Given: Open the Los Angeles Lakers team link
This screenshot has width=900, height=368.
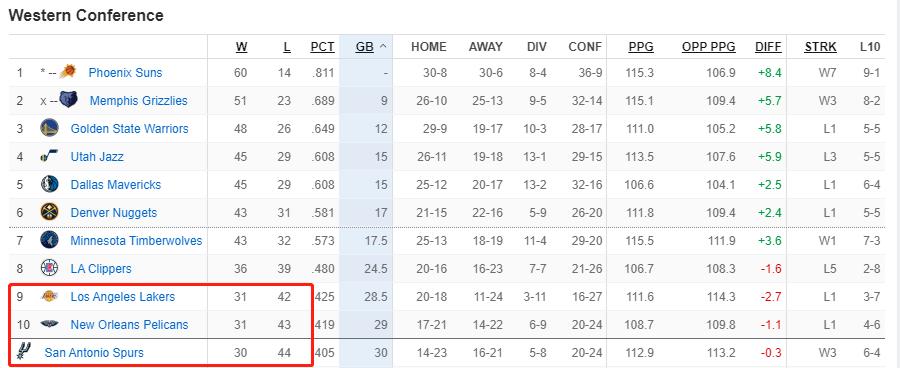Looking at the screenshot, I should point(123,297).
